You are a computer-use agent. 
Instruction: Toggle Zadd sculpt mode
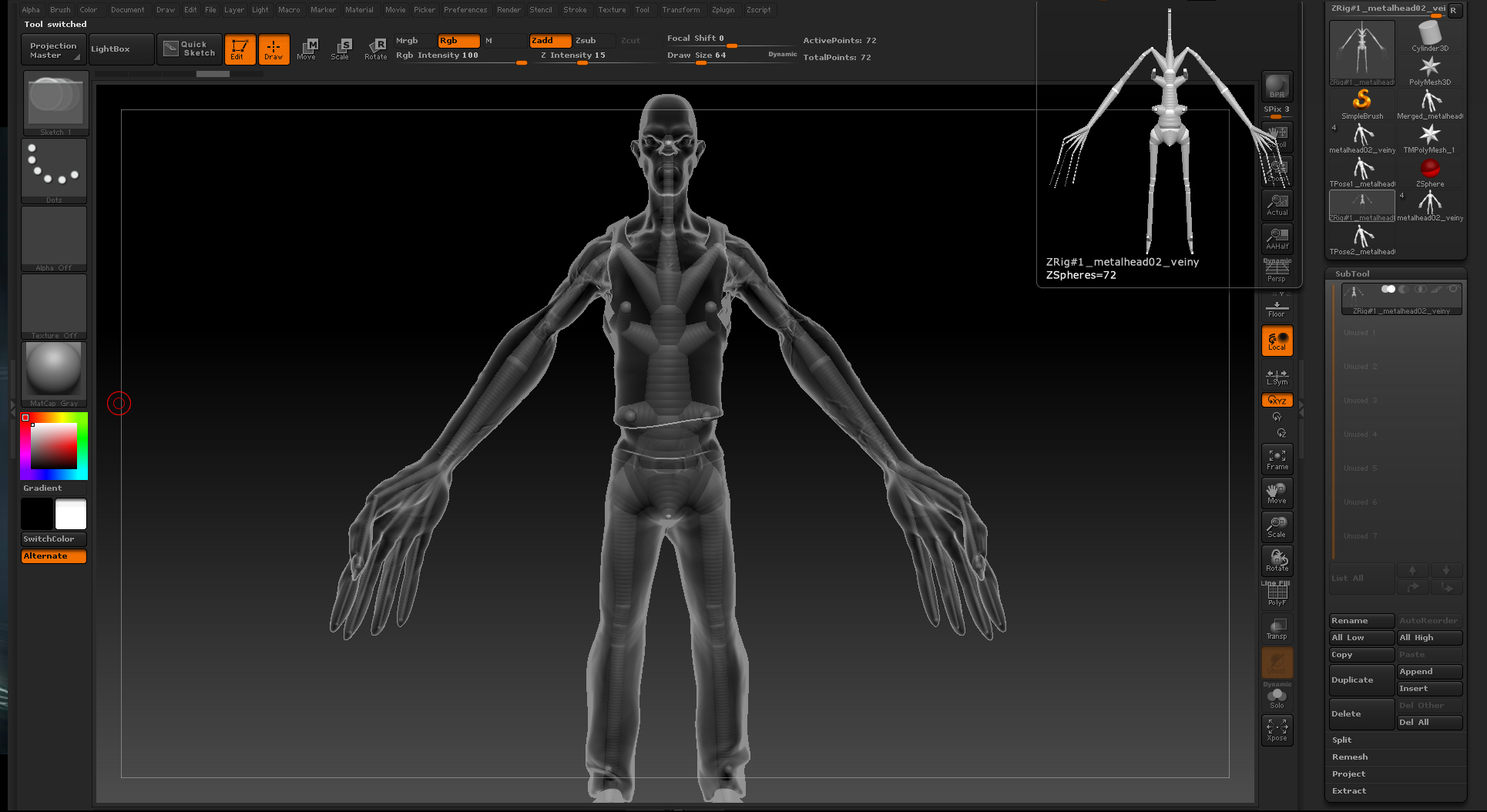point(550,41)
